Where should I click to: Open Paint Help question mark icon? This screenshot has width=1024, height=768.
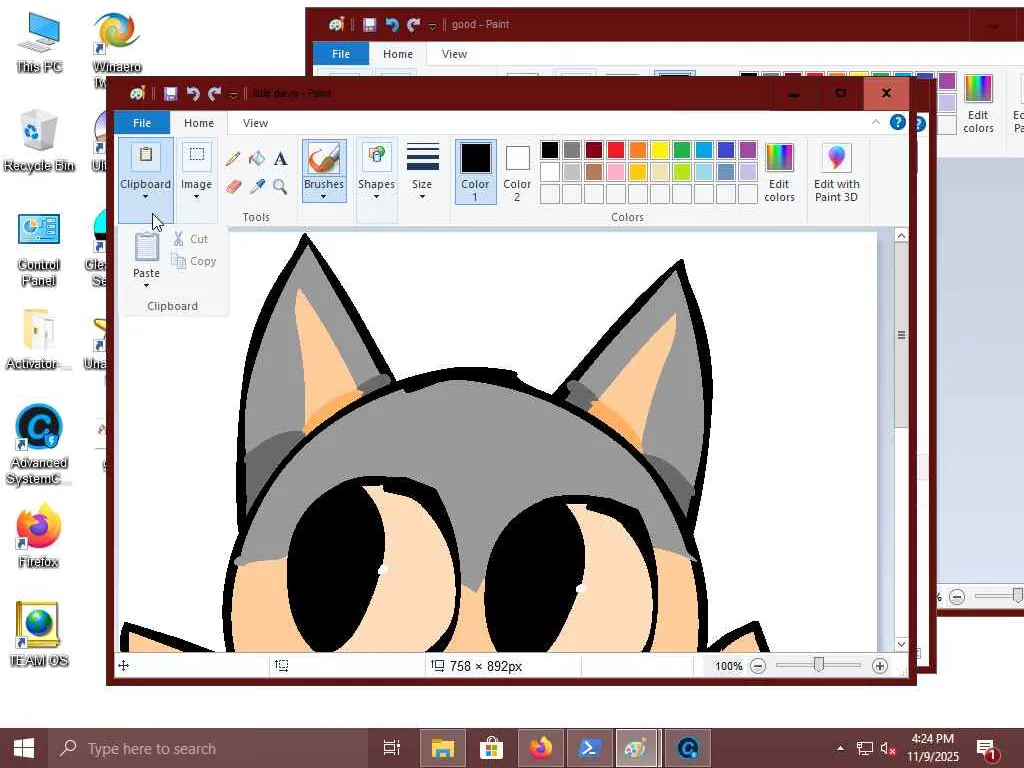tap(897, 122)
